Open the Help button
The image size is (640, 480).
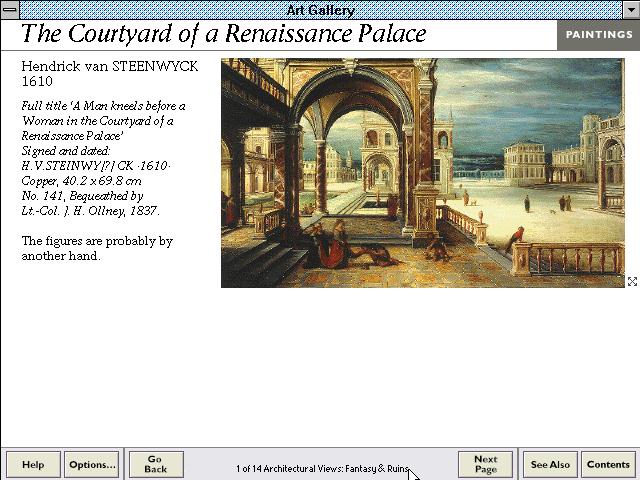tap(33, 464)
